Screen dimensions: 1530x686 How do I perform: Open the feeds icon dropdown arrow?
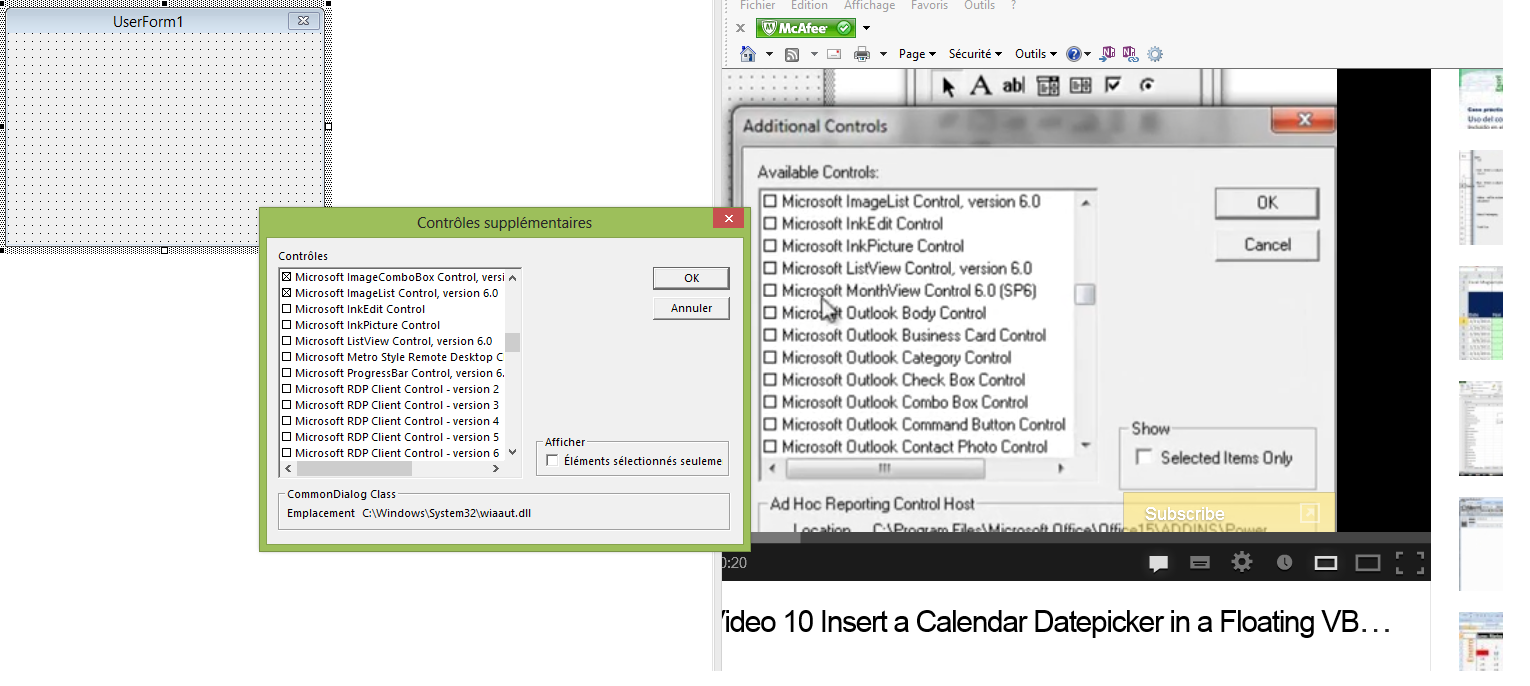click(x=814, y=54)
